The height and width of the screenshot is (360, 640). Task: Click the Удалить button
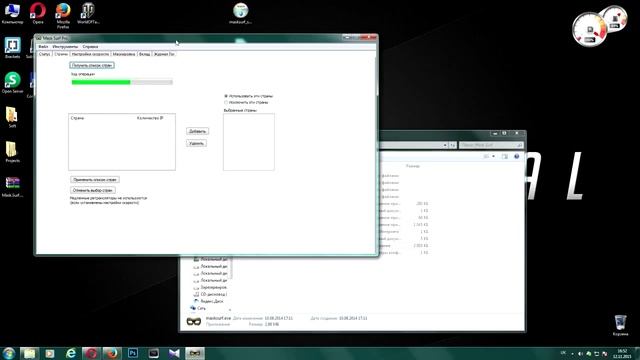[x=196, y=143]
